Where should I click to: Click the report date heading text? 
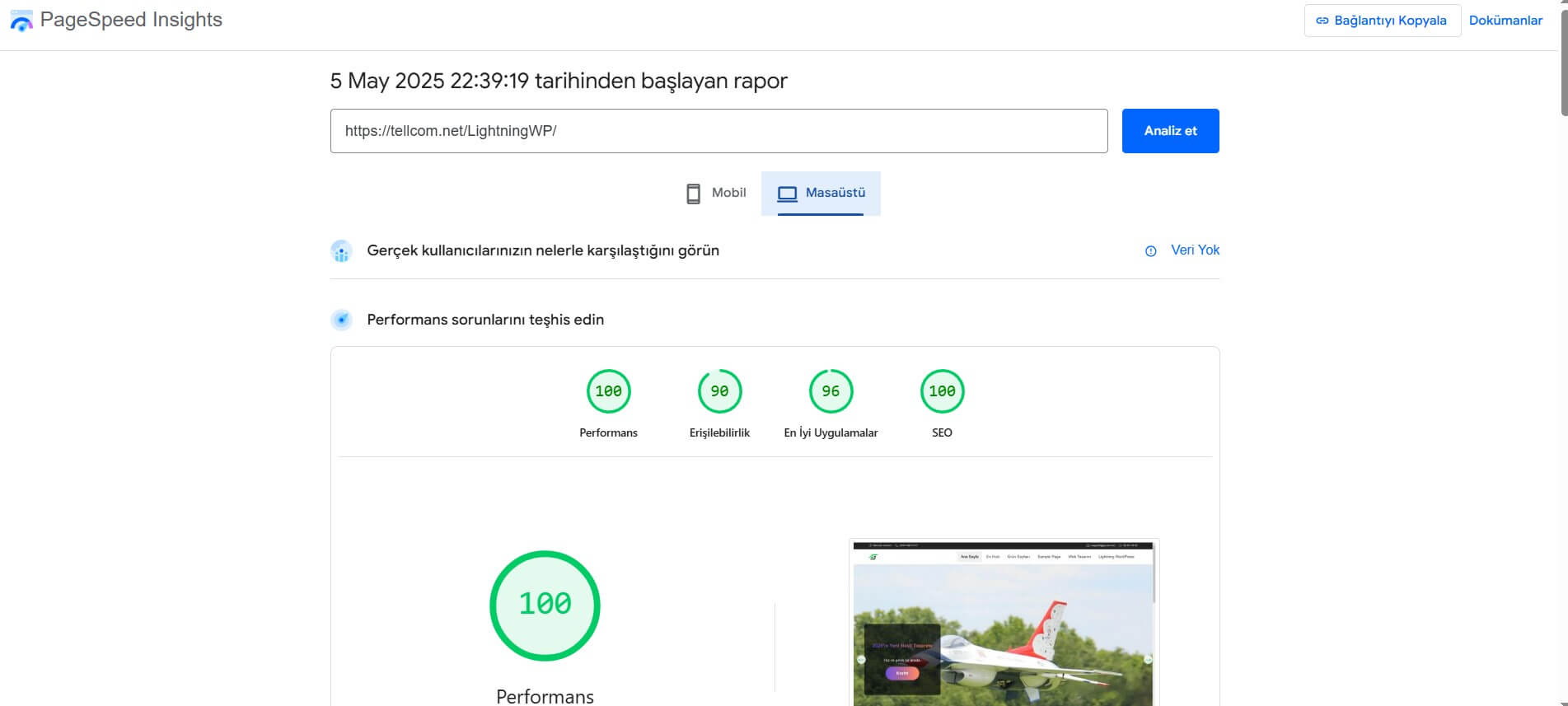(x=559, y=81)
